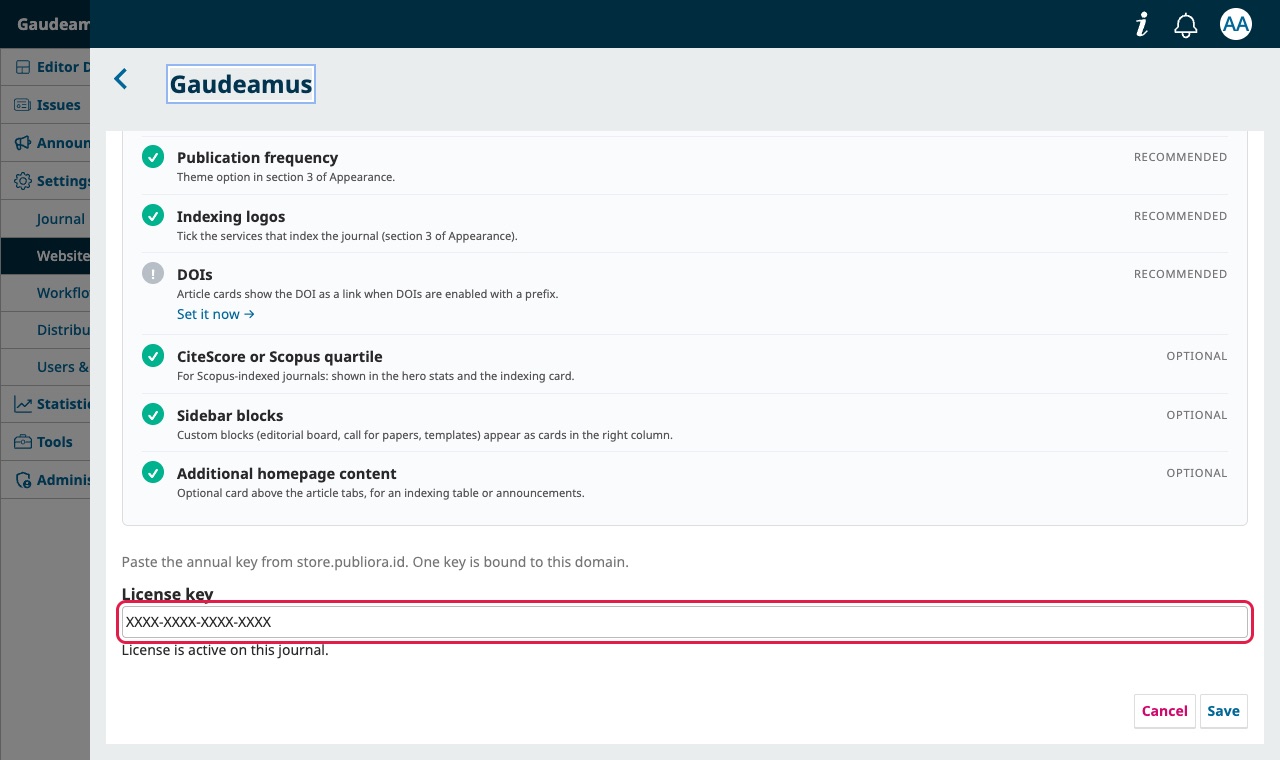Click the RECOMMENDED tag on the DOIs row
The width and height of the screenshot is (1280, 760).
tap(1180, 274)
